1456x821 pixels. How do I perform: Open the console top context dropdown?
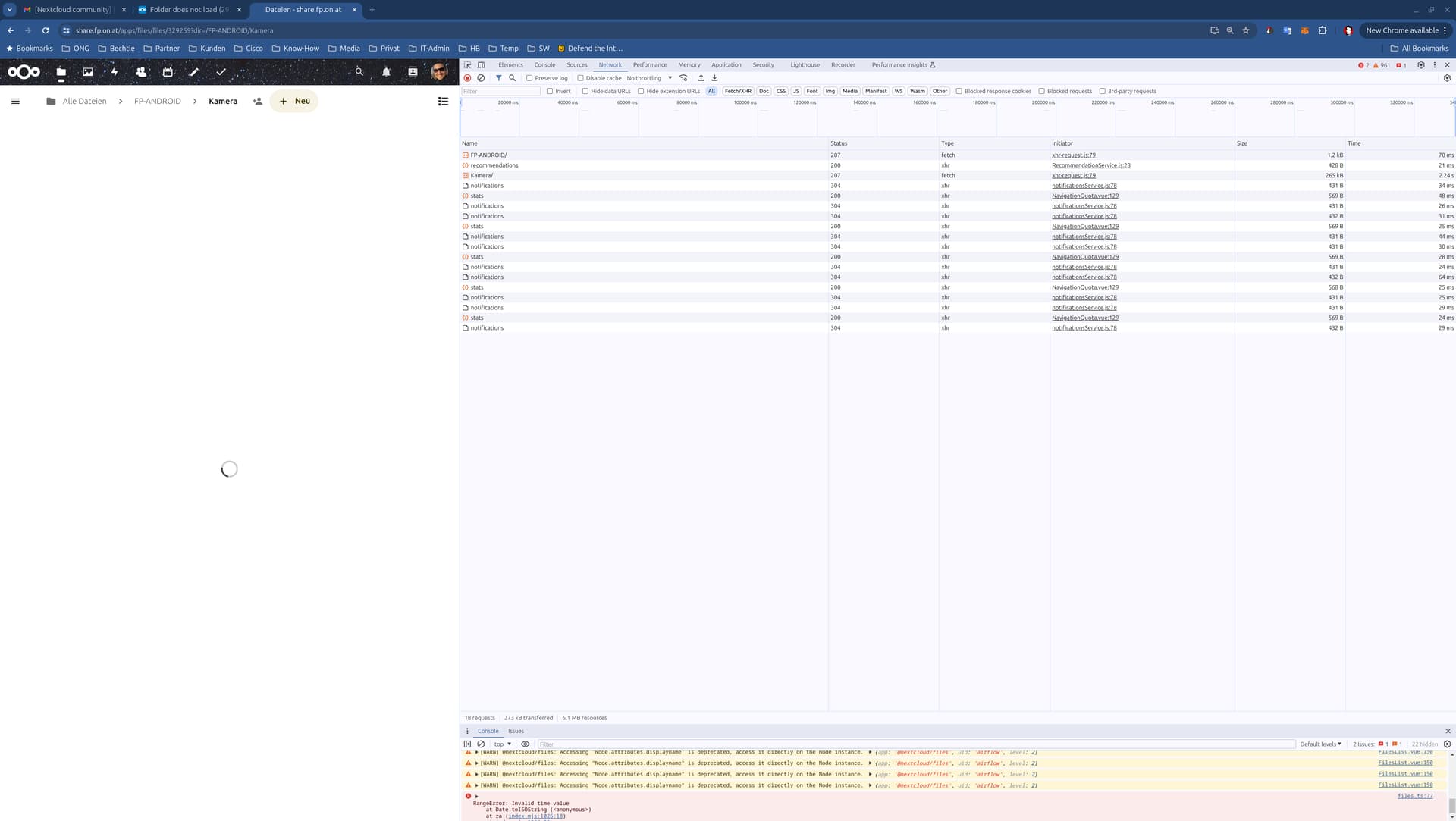502,744
